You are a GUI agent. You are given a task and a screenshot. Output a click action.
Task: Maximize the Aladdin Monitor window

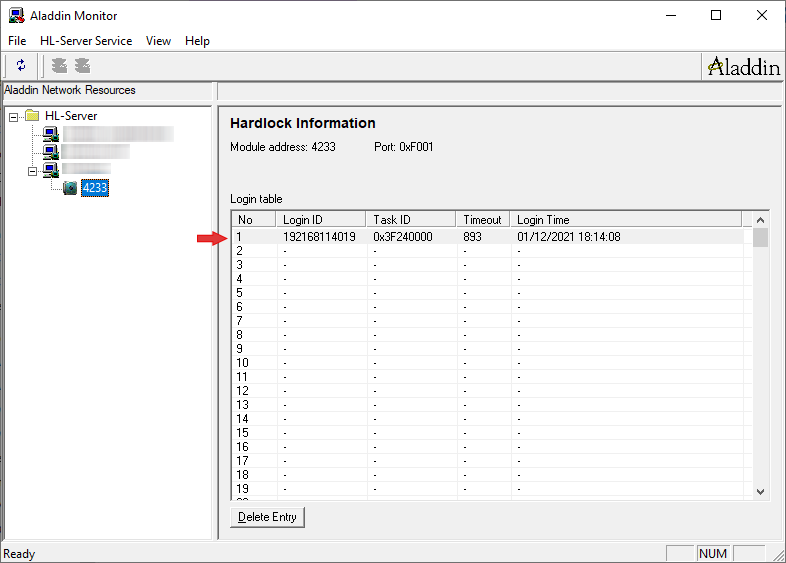[716, 16]
